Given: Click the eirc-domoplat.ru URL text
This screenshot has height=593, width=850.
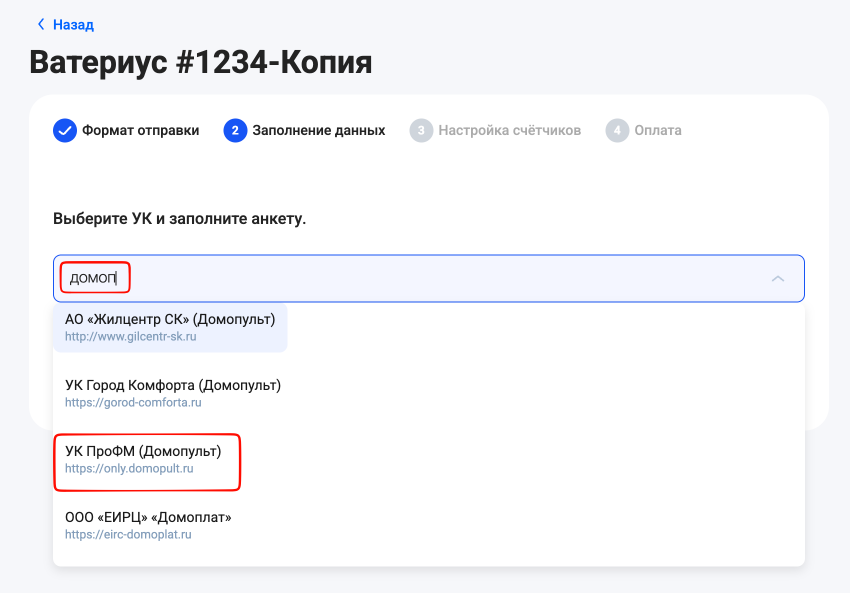Looking at the screenshot, I should (128, 535).
